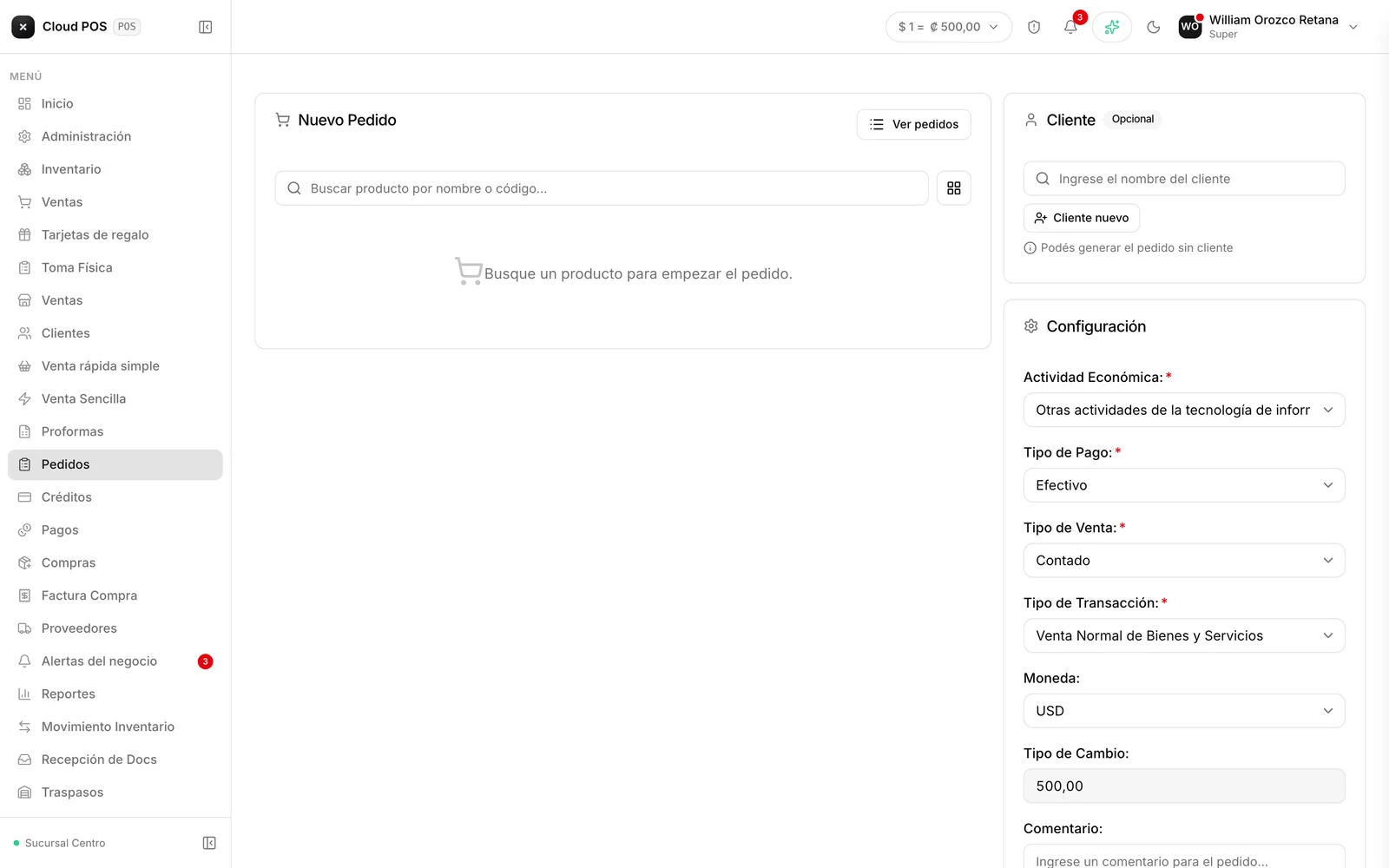This screenshot has height=868, width=1389.
Task: Click the Créditos card icon
Action: coord(24,497)
